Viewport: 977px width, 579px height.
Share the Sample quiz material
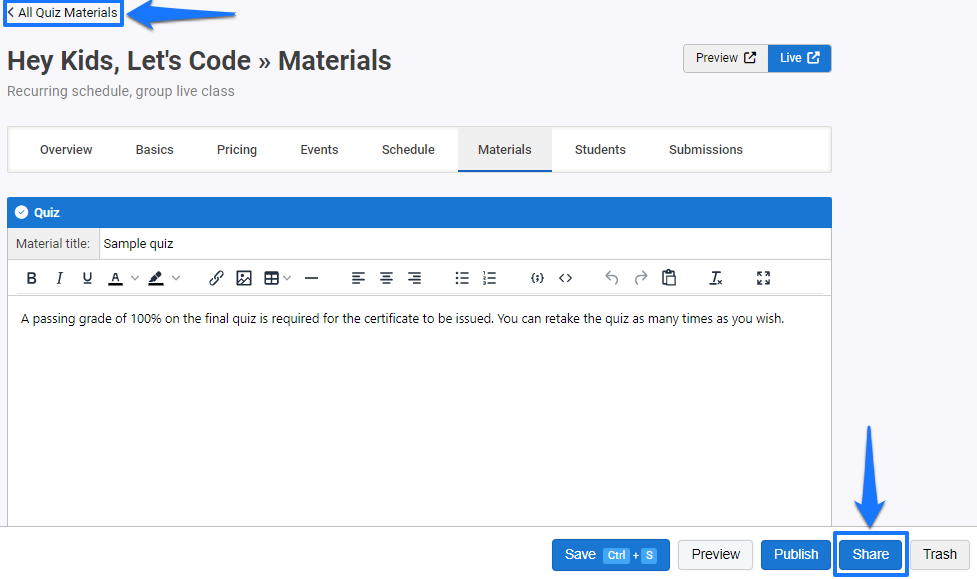869,554
